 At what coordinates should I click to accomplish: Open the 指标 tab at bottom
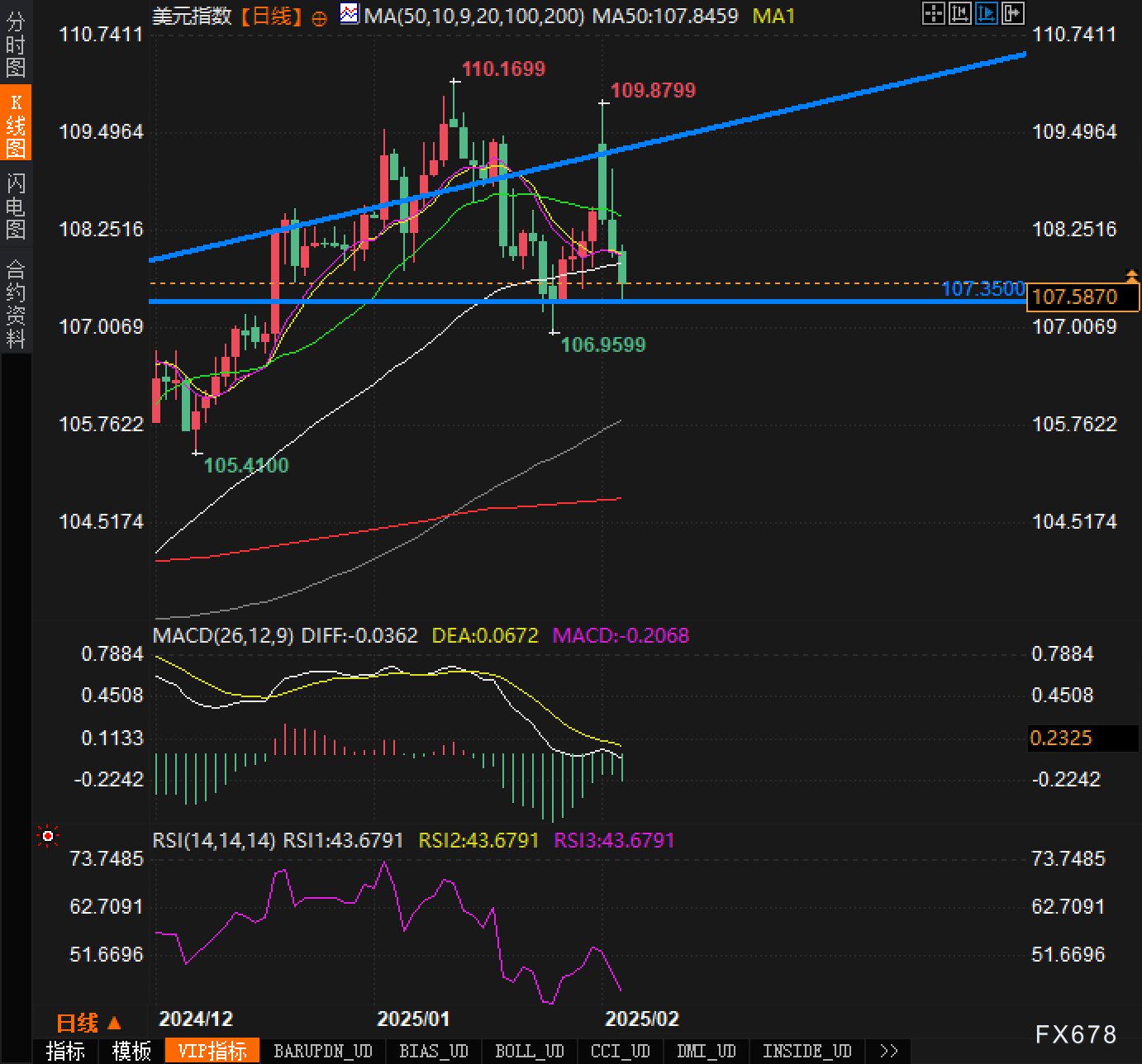point(65,1051)
